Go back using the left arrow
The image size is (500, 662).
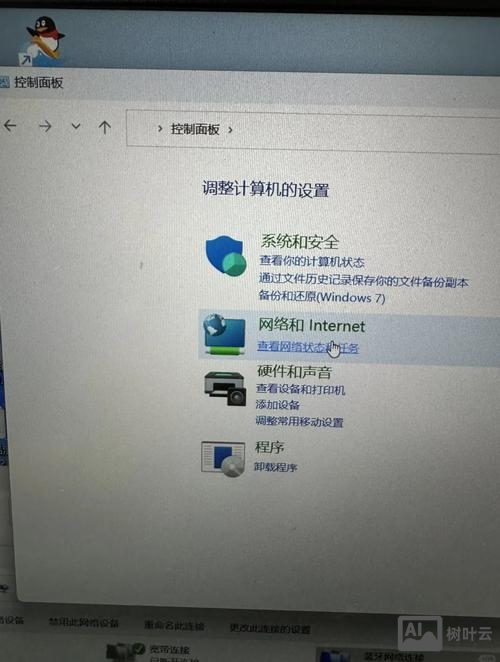tap(10, 125)
